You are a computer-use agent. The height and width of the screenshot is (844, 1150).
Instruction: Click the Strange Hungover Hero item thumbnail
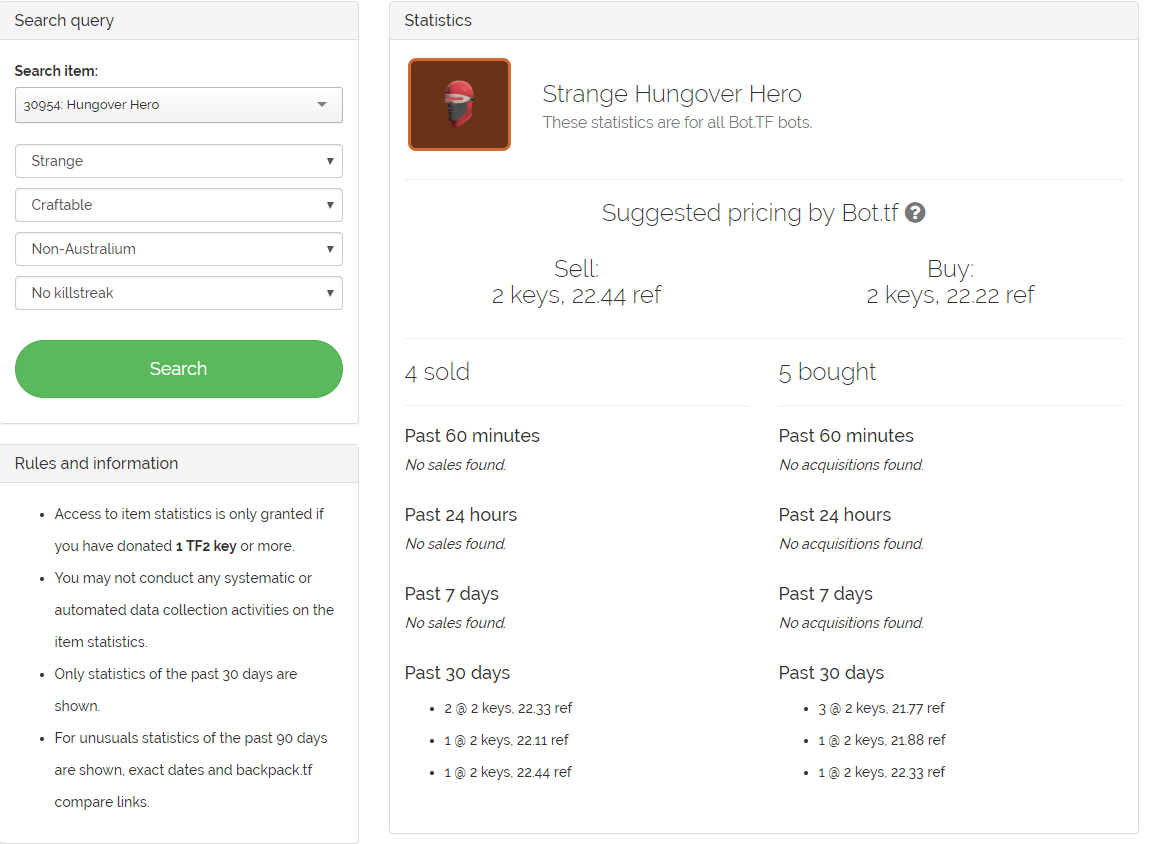click(459, 104)
